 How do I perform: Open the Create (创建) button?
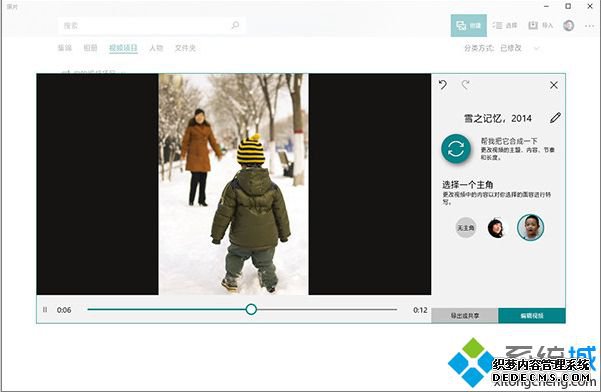pyautogui.click(x=468, y=26)
